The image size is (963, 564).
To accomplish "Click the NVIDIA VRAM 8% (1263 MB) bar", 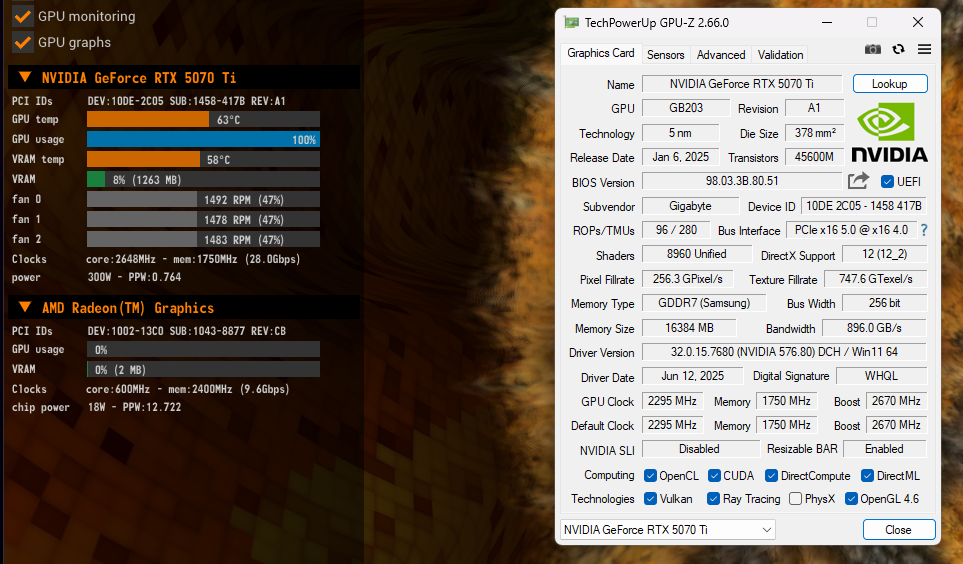I will click(203, 179).
